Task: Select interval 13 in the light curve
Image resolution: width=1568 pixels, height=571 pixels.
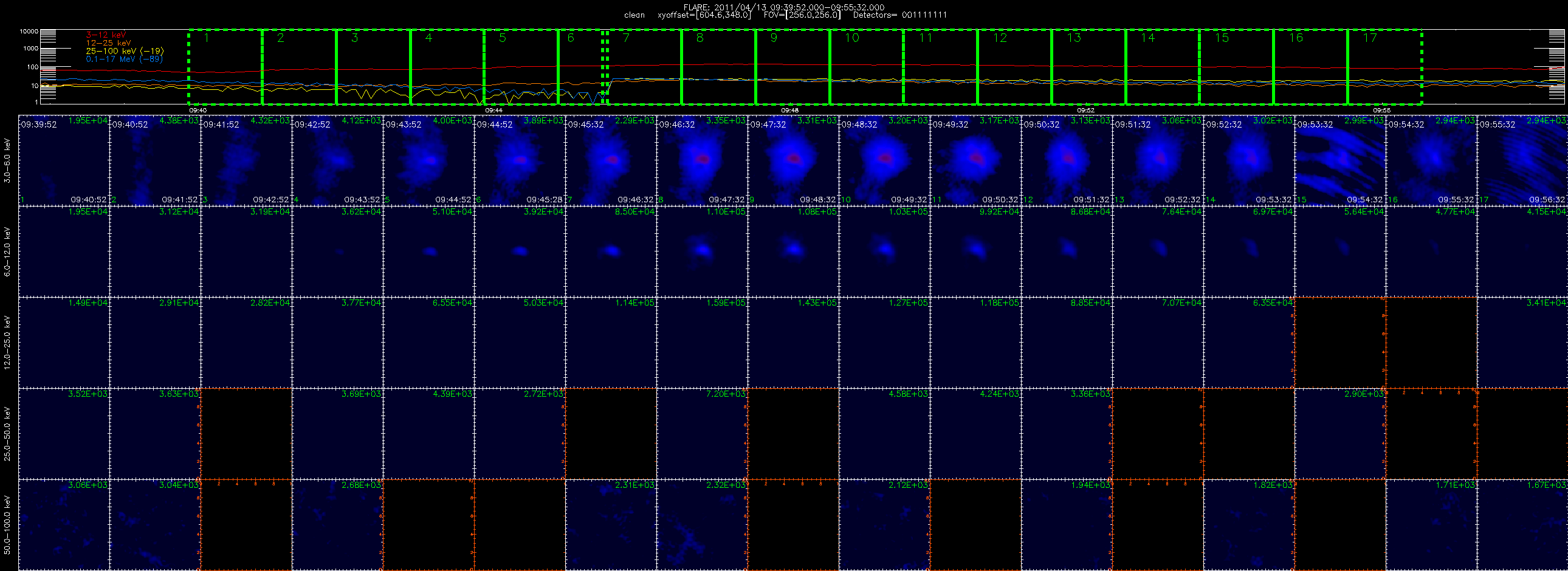Action: [x=1088, y=67]
